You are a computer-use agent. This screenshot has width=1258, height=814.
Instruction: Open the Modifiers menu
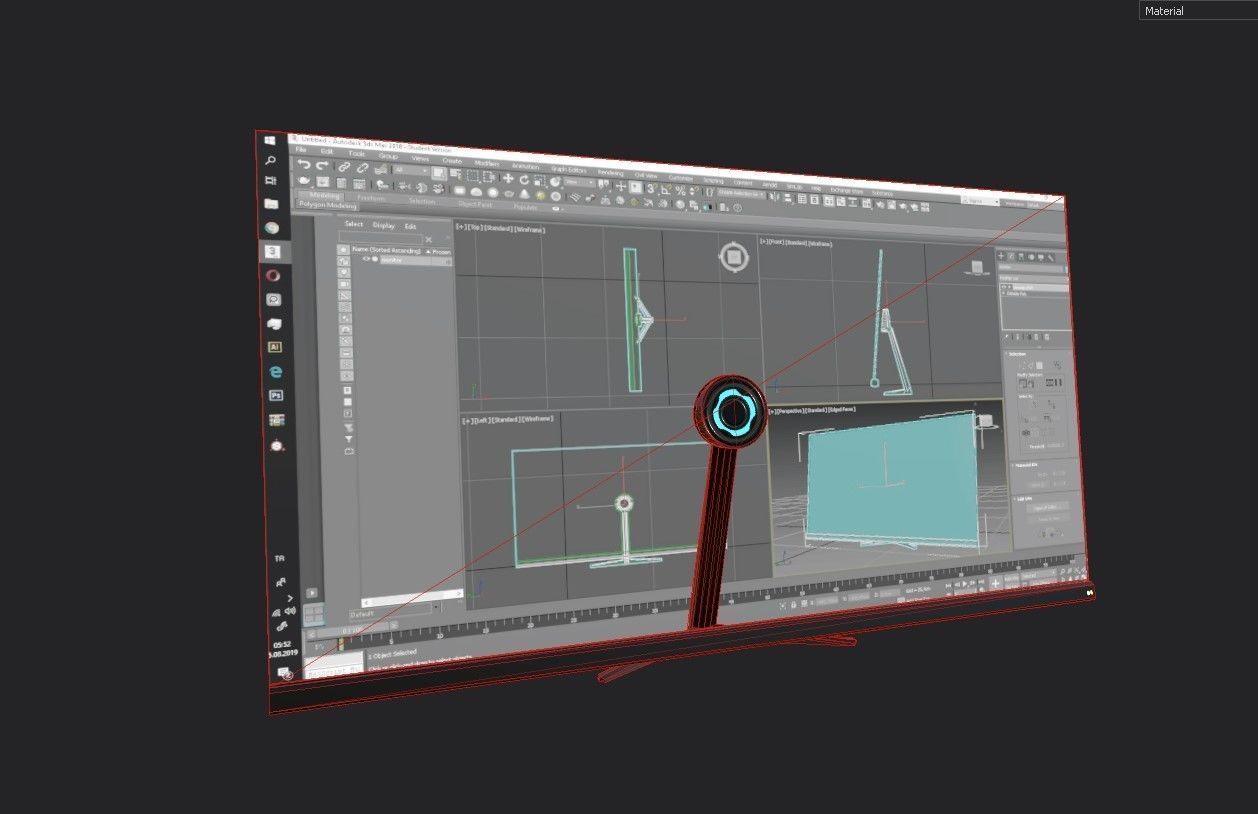(x=486, y=163)
